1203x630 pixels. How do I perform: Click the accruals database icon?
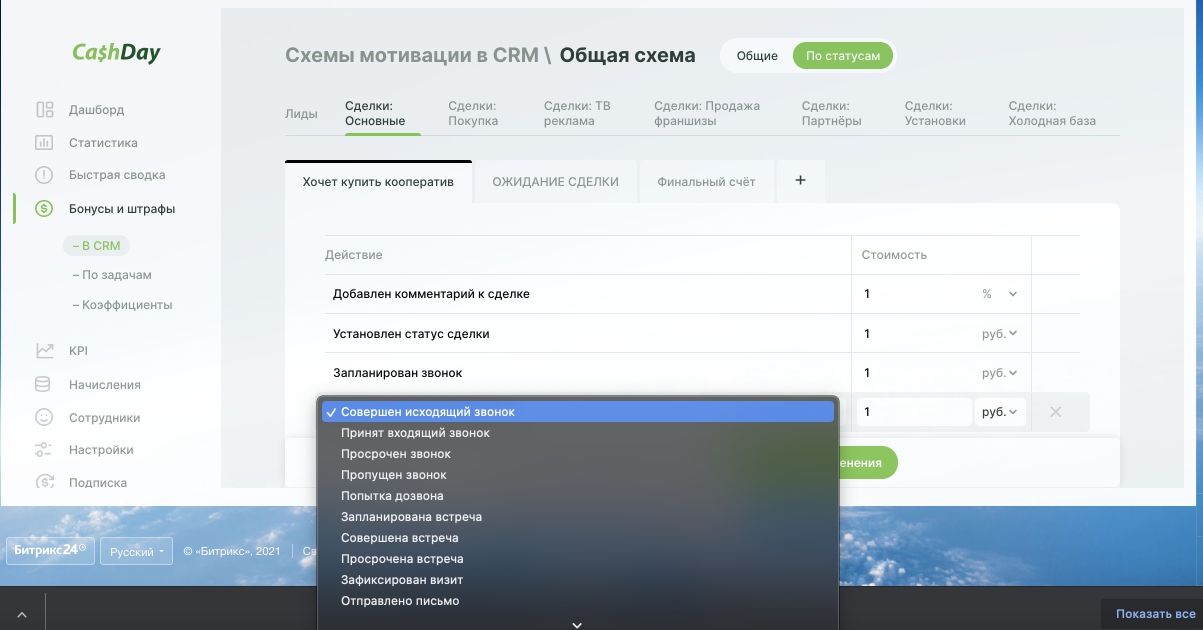point(44,385)
